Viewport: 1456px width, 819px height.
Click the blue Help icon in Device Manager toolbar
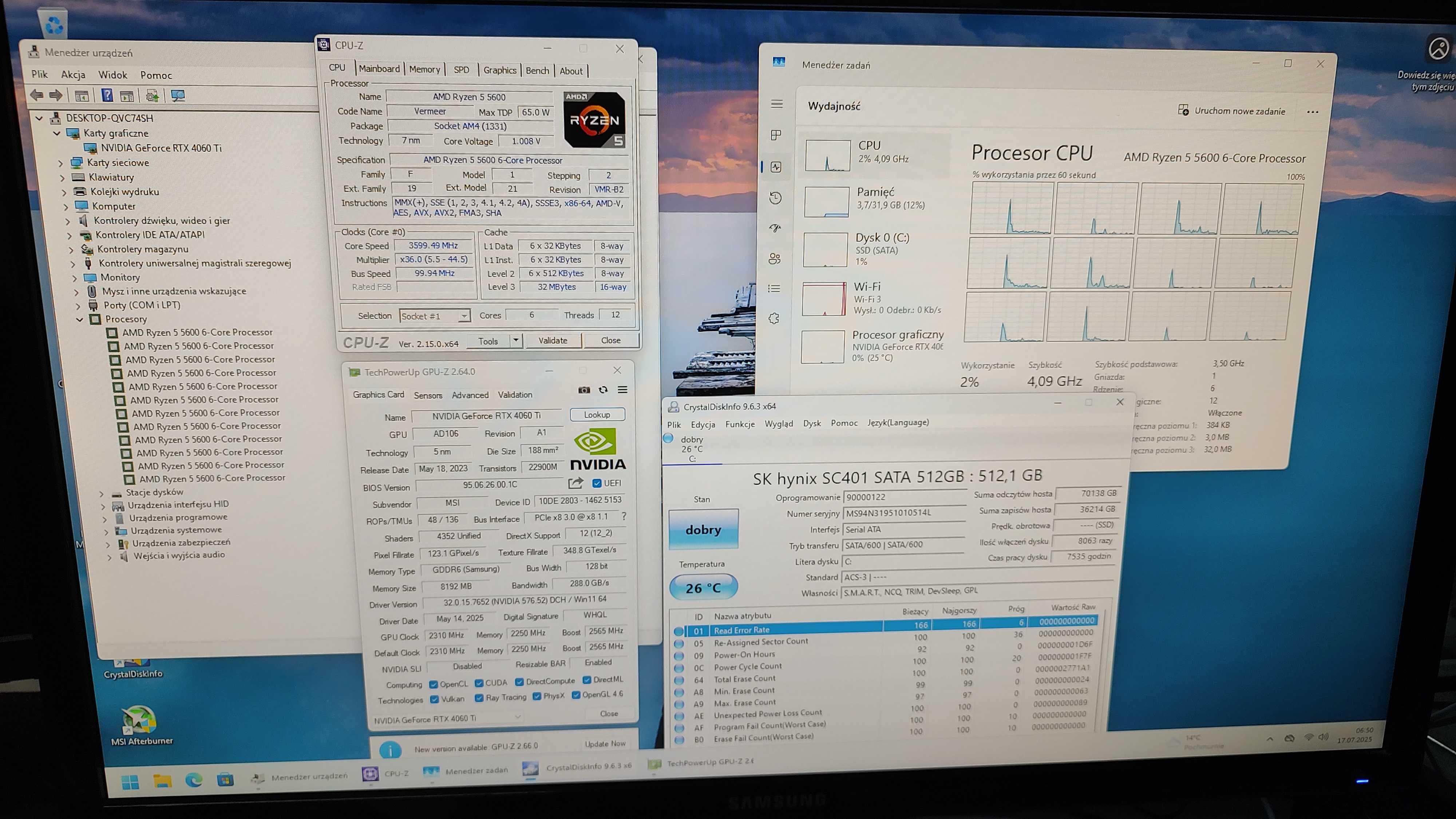107,95
